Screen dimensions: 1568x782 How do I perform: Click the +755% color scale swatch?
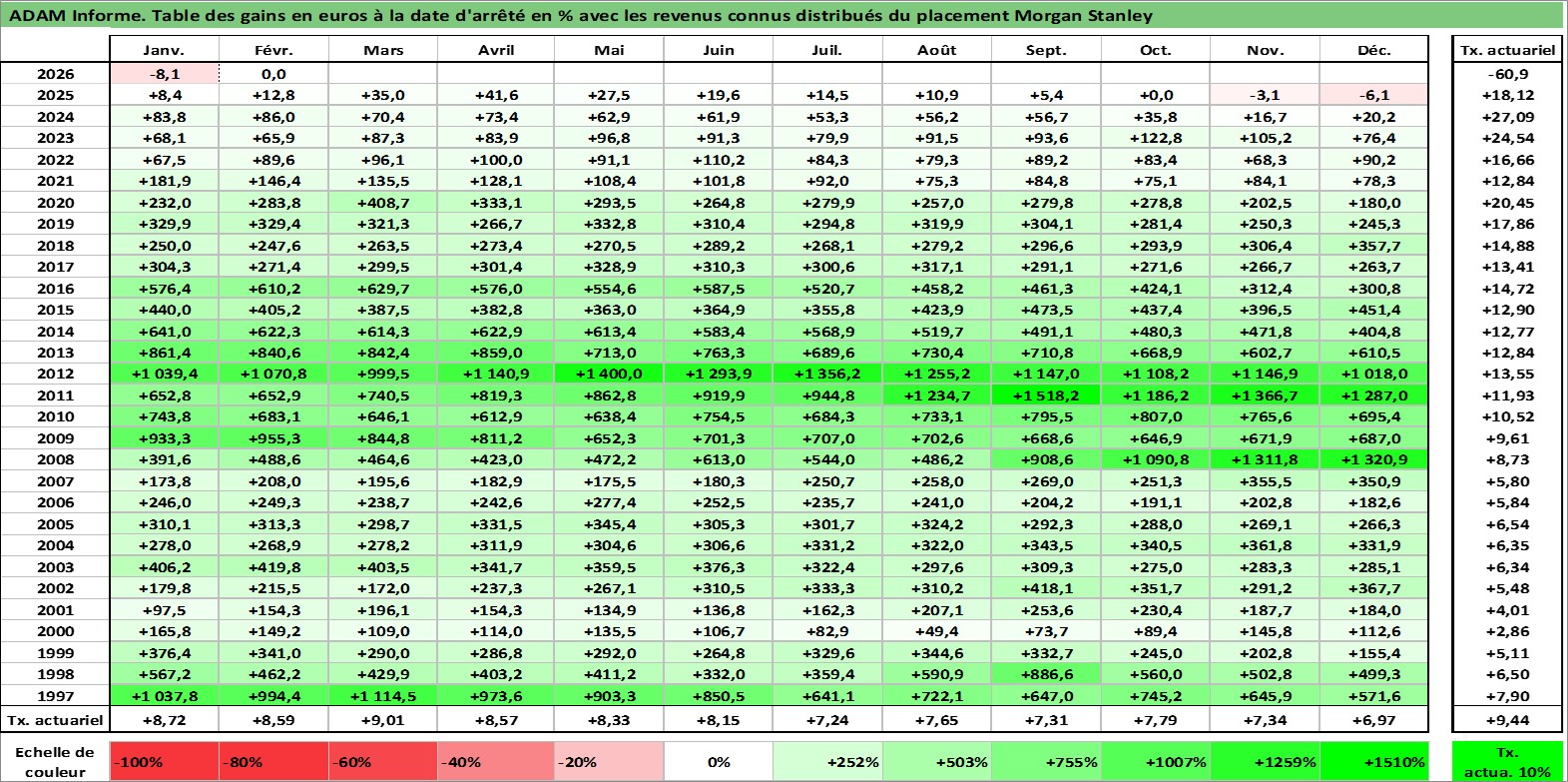click(1046, 761)
